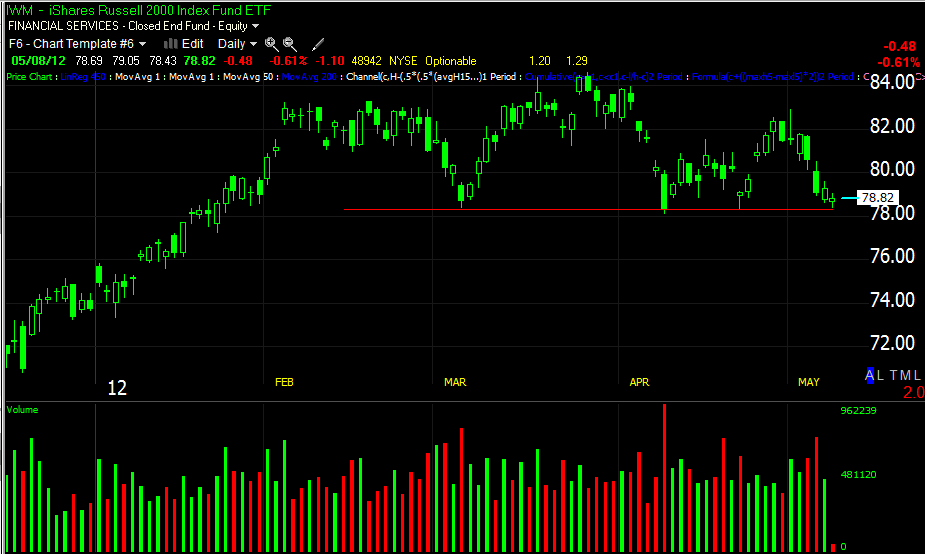
Task: Click the APR month label
Action: tap(639, 382)
